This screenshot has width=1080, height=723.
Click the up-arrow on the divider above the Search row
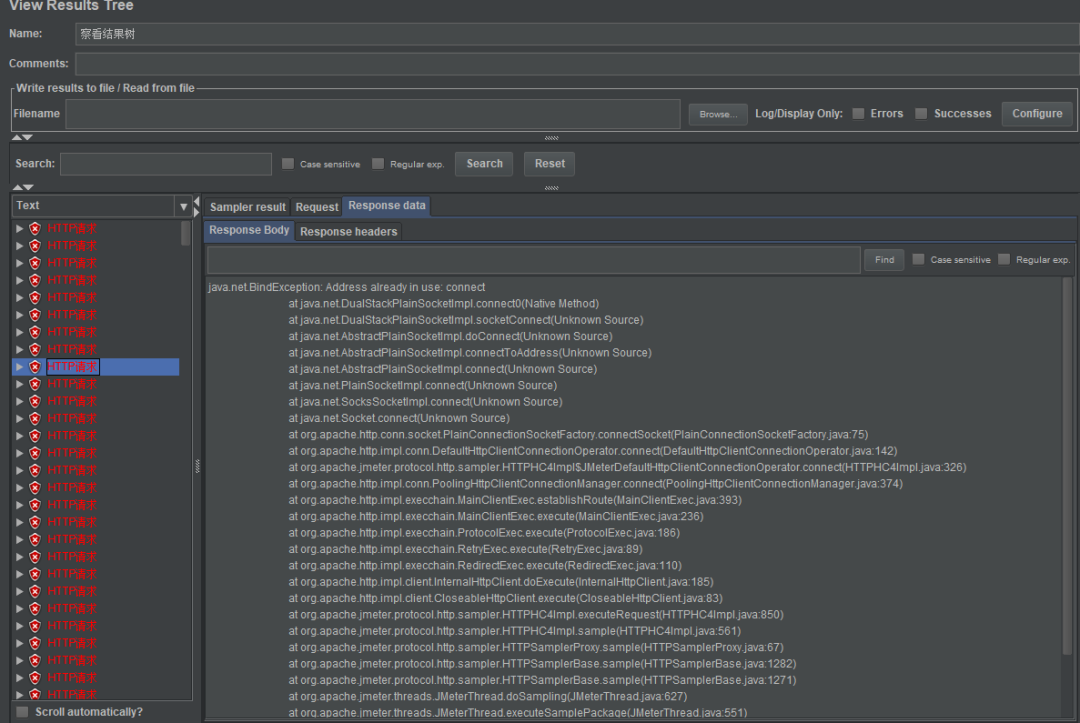pos(18,137)
